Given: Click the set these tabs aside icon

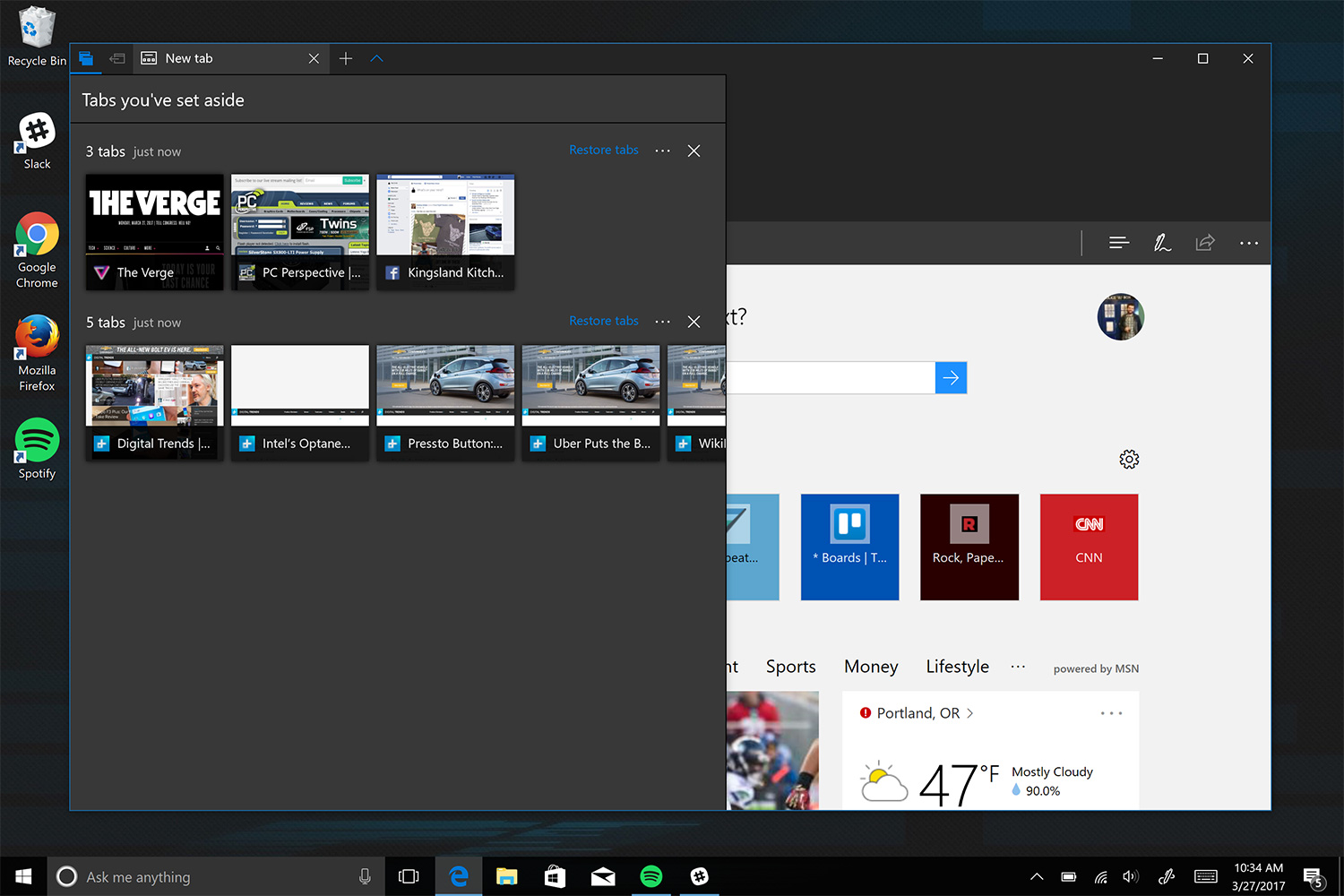Looking at the screenshot, I should pyautogui.click(x=116, y=58).
